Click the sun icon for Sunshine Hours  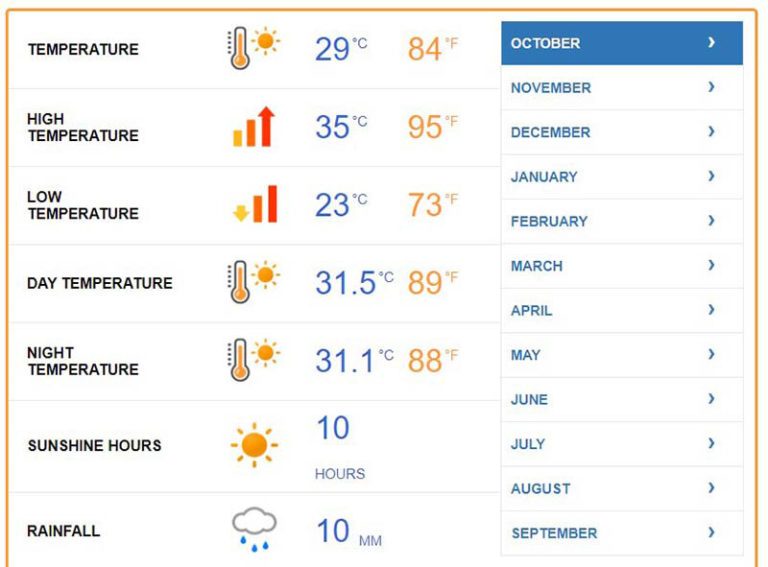254,445
